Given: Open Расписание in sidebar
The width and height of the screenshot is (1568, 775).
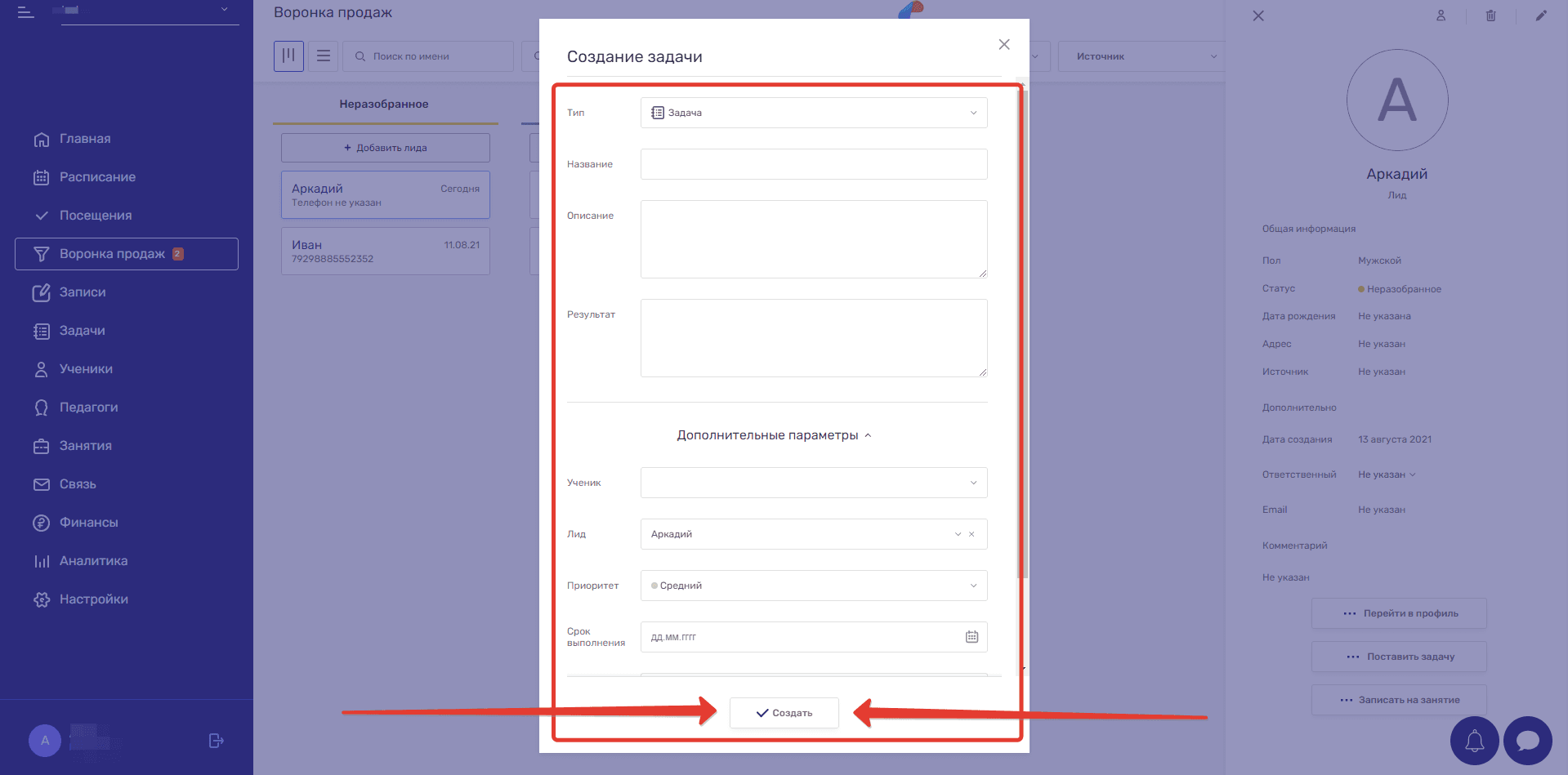Looking at the screenshot, I should 97,177.
